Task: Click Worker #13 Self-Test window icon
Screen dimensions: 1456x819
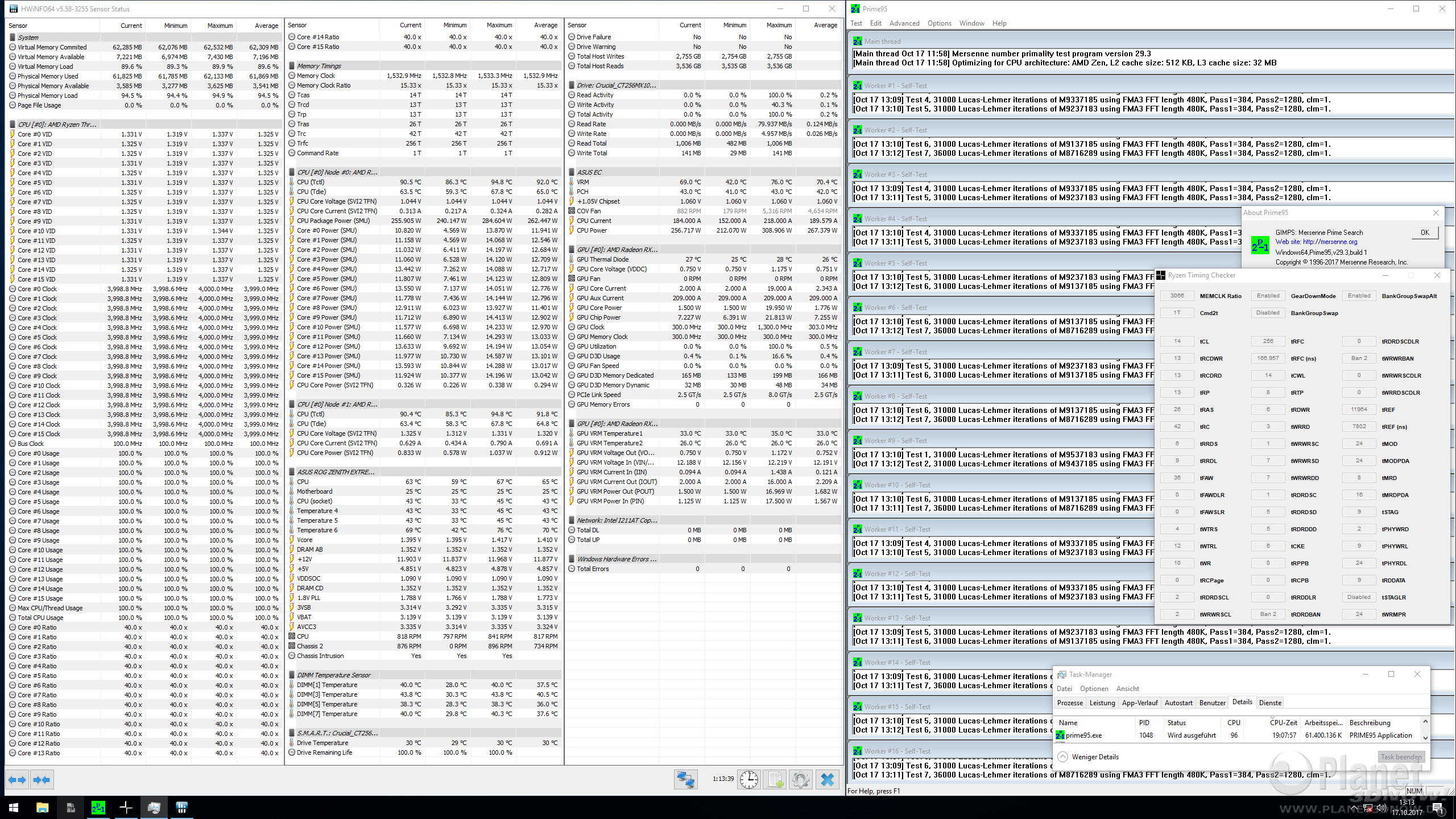Action: coord(857,618)
